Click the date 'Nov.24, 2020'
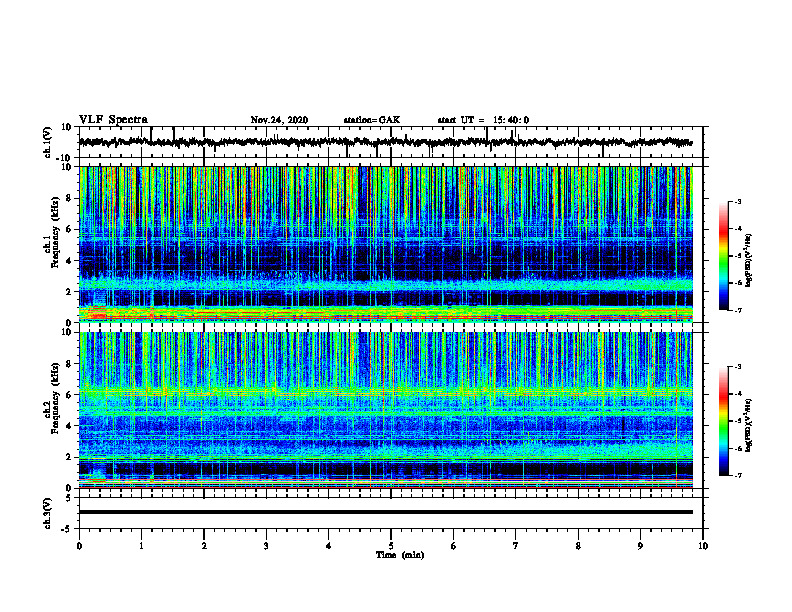The width and height of the screenshot is (792, 612). pyautogui.click(x=279, y=120)
